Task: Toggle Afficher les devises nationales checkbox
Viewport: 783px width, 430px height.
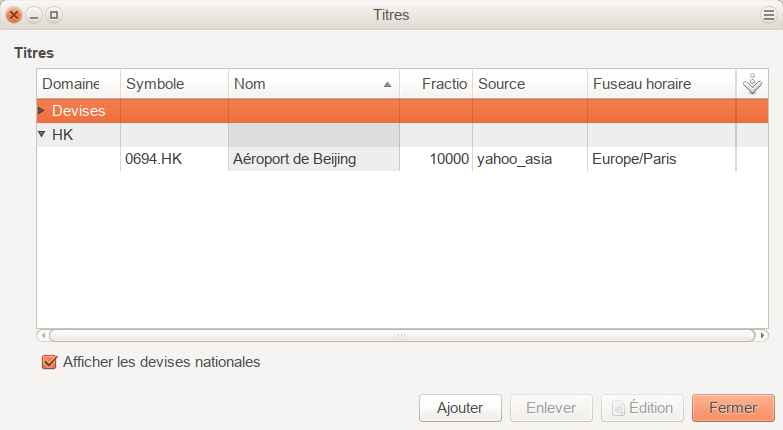Action: (49, 362)
